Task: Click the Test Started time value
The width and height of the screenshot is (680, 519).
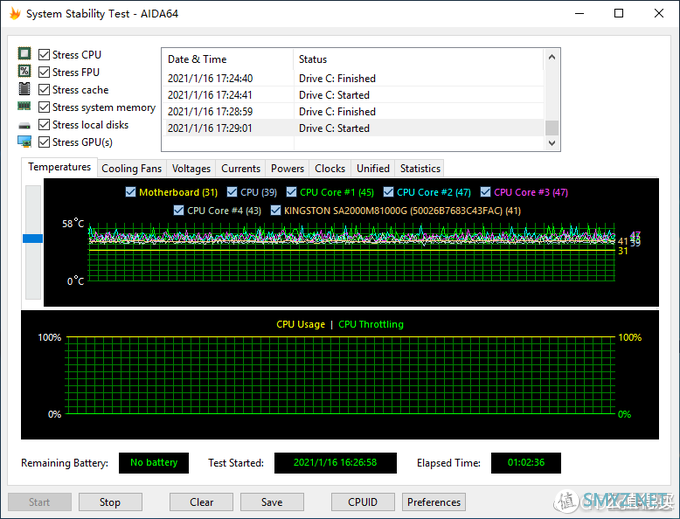Action: click(x=335, y=463)
